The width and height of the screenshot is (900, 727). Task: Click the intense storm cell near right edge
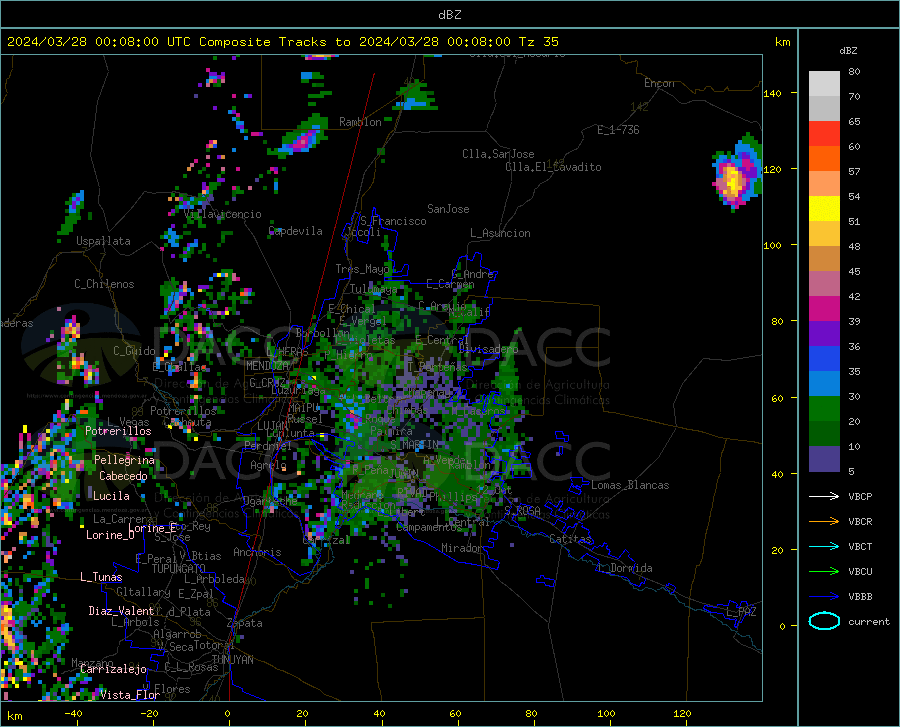[736, 175]
